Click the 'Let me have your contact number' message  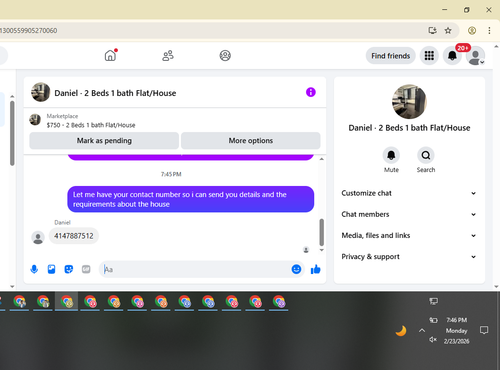pos(191,199)
